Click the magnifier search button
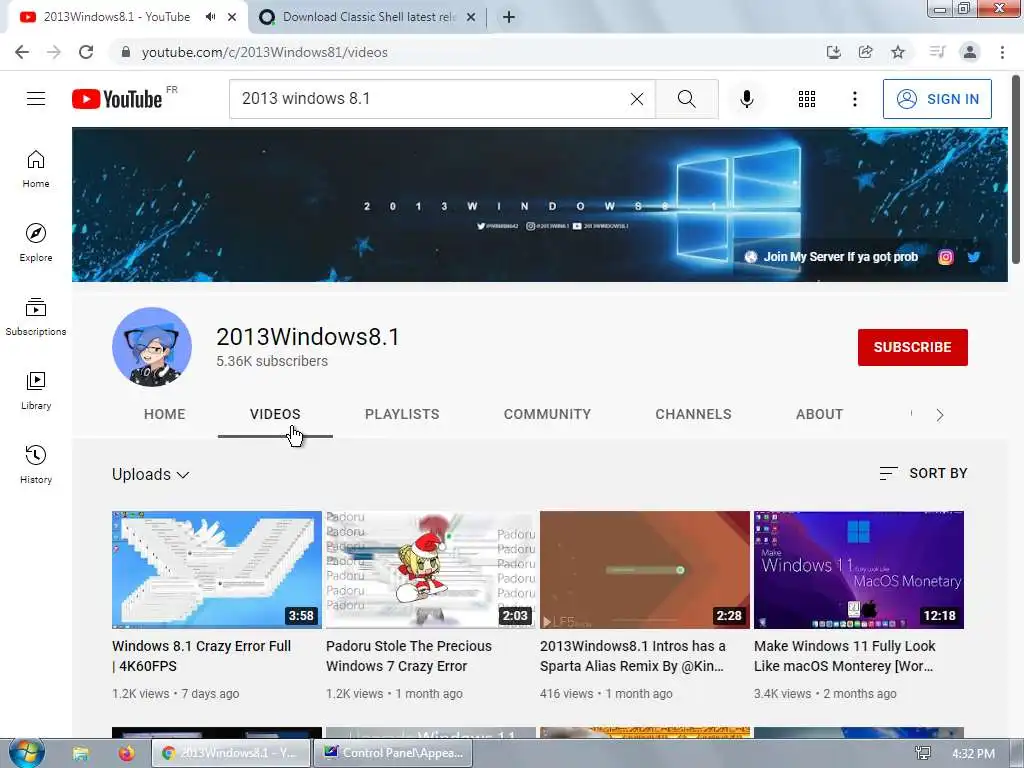1024x768 pixels. coord(686,99)
